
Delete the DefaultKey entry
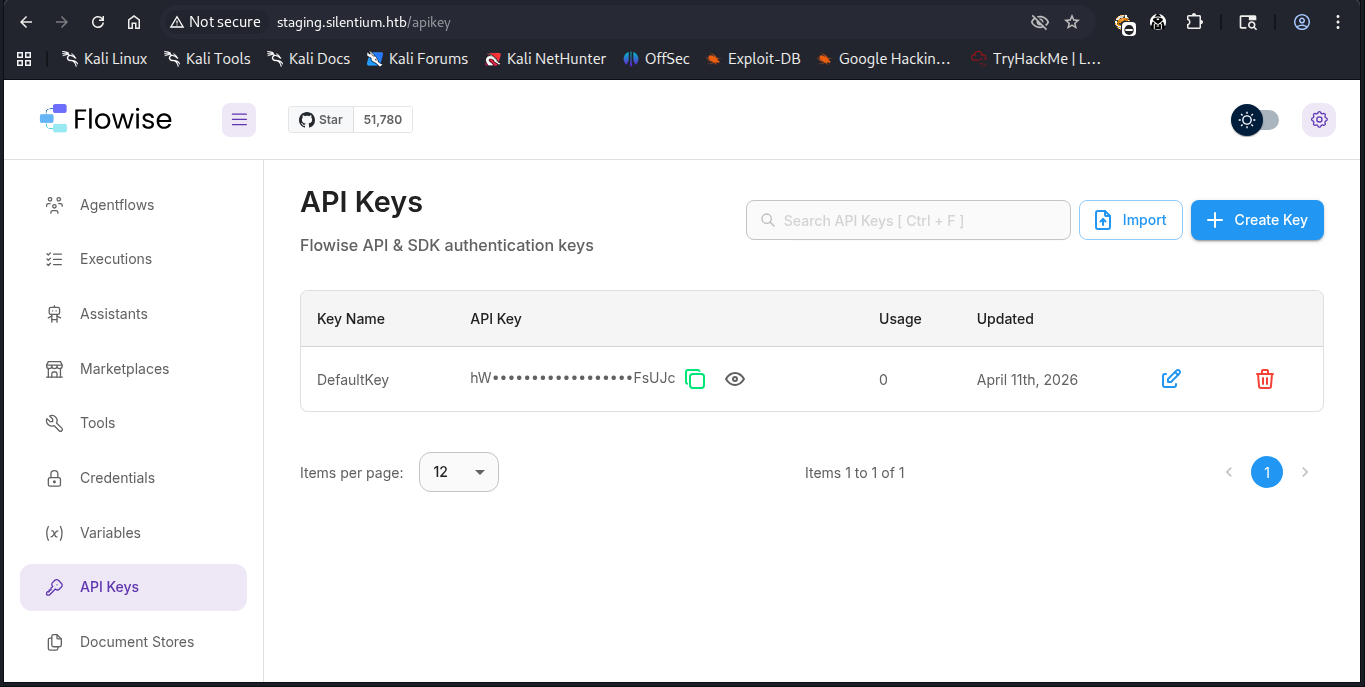point(1265,379)
